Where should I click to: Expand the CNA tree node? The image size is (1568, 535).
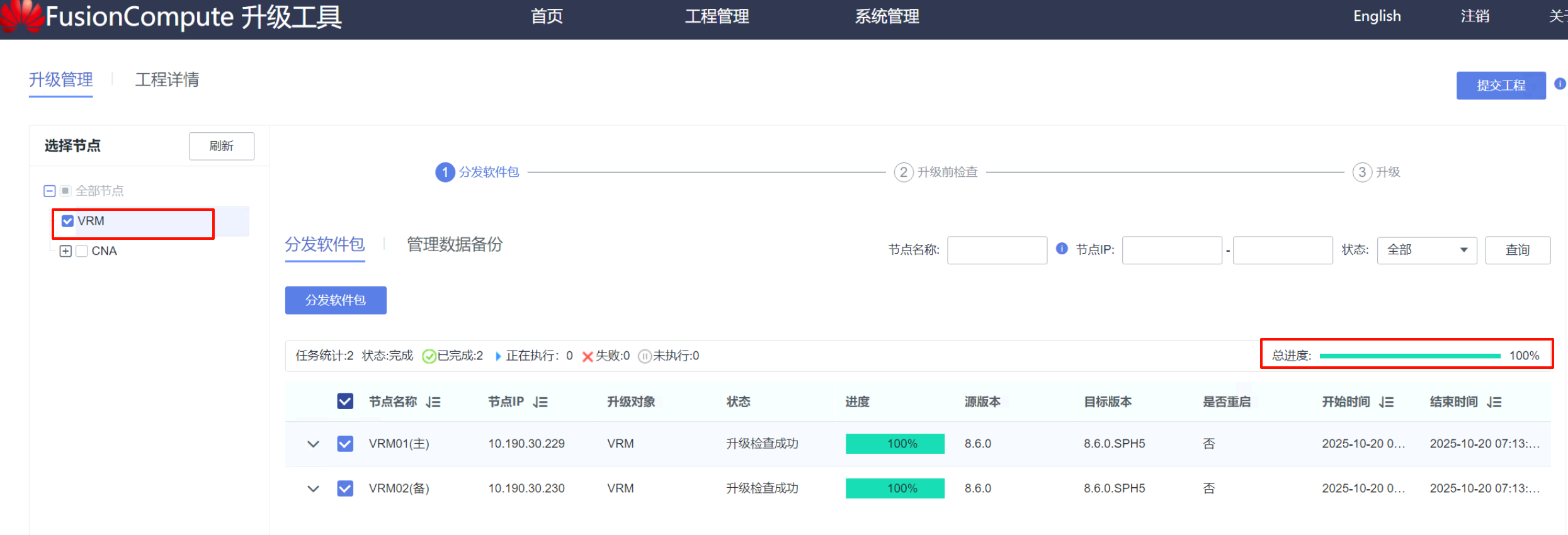pos(65,251)
